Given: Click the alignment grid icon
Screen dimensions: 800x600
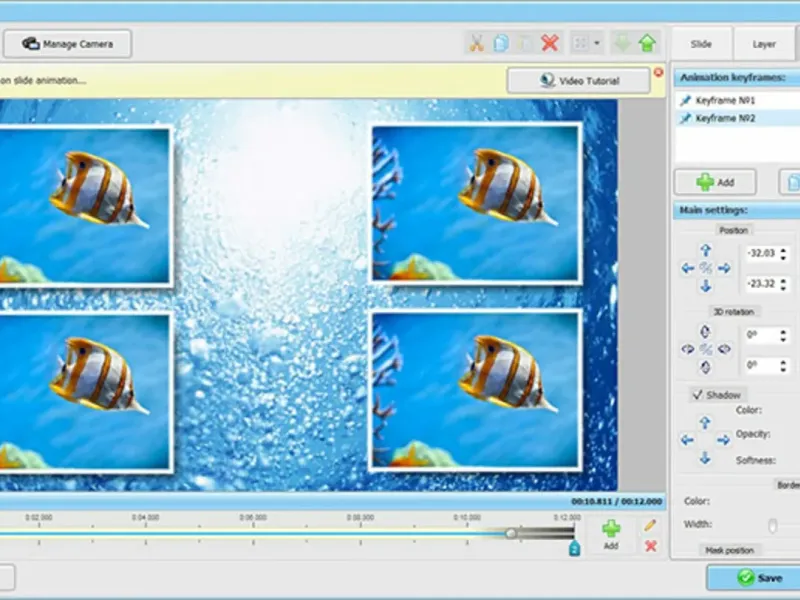Looking at the screenshot, I should tap(581, 43).
